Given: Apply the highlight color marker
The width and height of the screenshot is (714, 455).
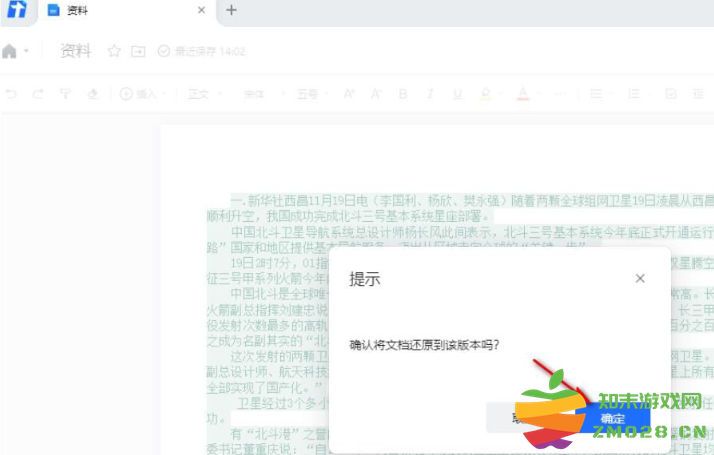Looking at the screenshot, I should 485,94.
